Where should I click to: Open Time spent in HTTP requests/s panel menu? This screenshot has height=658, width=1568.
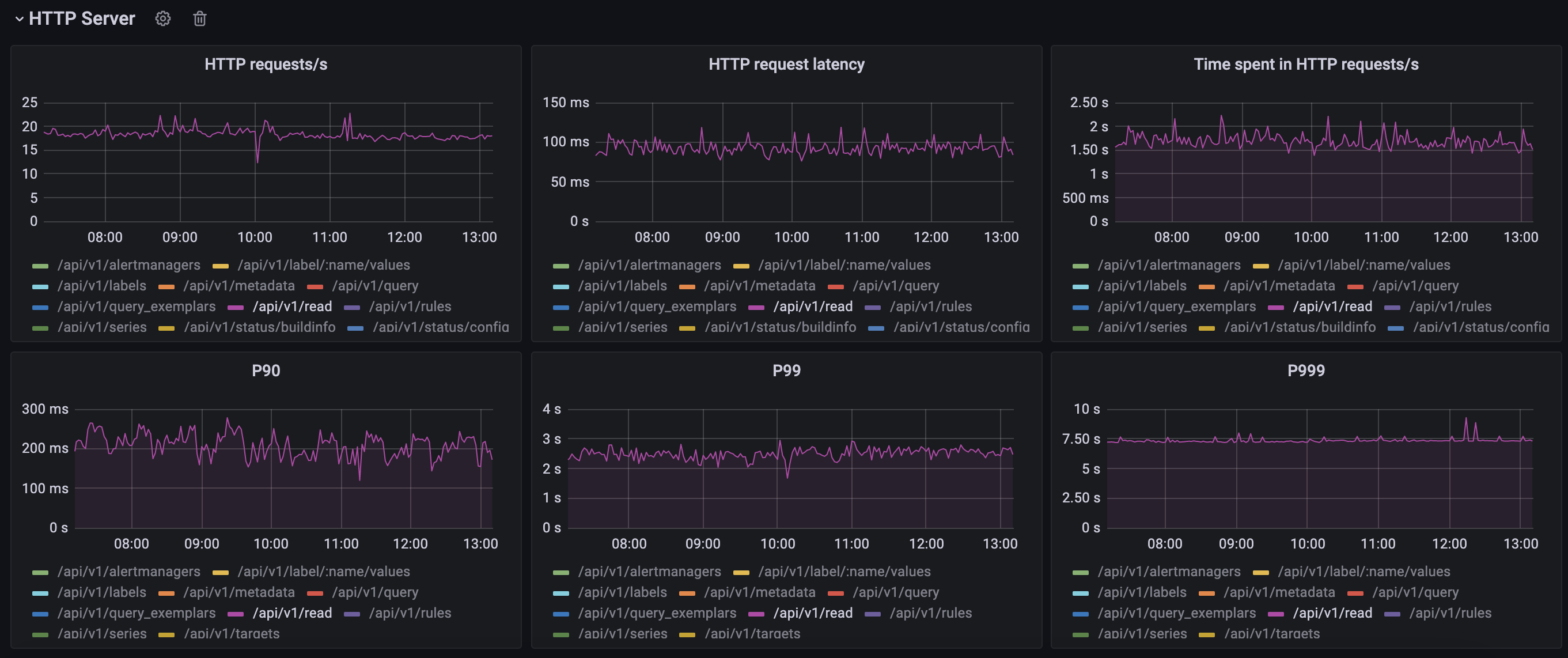coord(1306,65)
